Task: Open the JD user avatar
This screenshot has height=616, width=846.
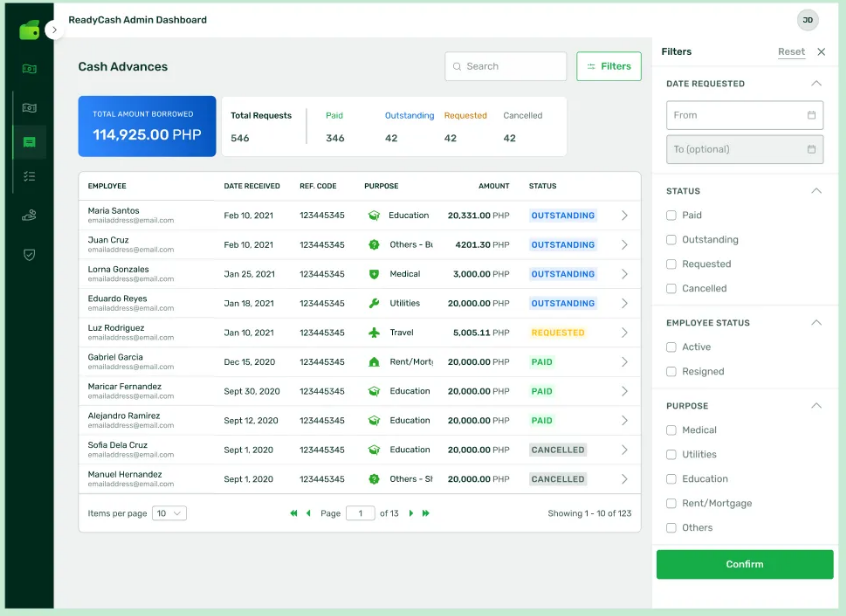Action: 807,20
